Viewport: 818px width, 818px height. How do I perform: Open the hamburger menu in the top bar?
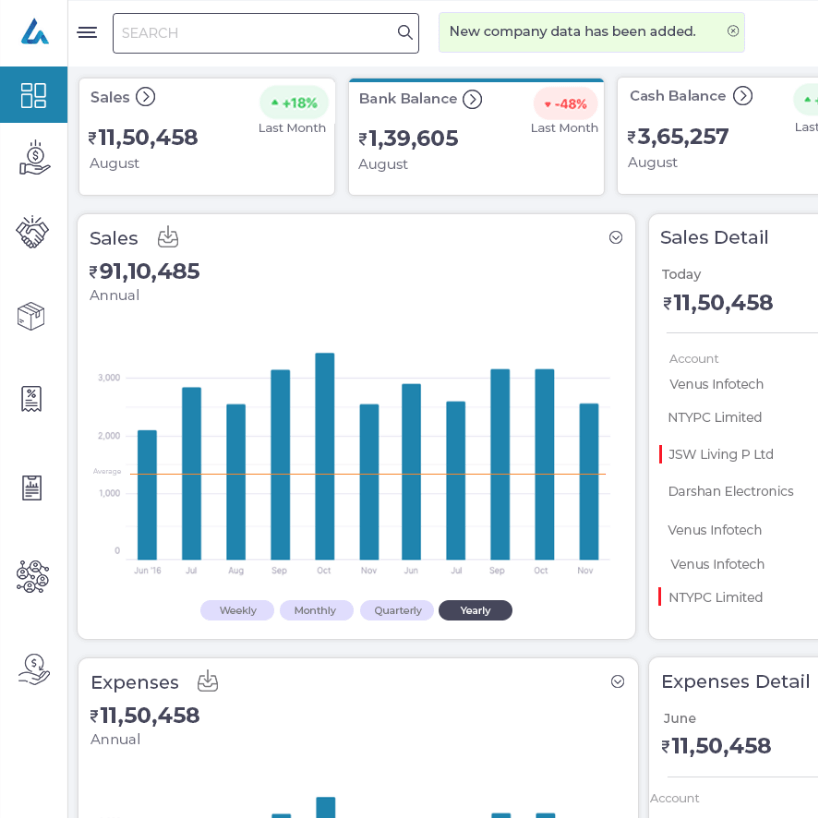[x=87, y=32]
